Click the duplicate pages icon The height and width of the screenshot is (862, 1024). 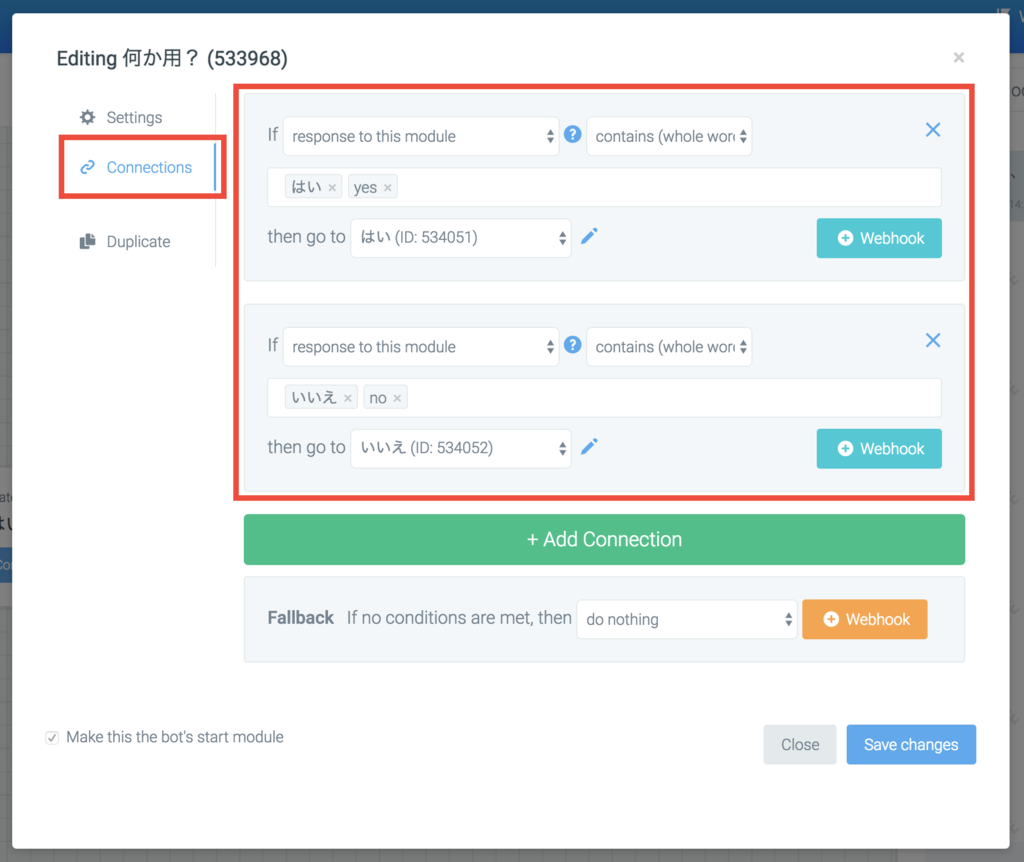[88, 242]
